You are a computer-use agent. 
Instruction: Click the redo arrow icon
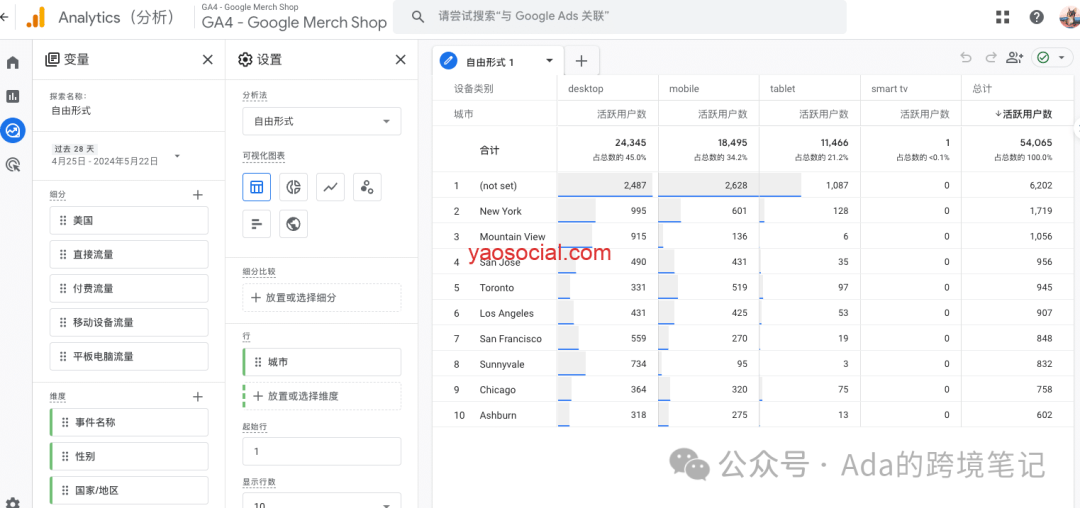[990, 58]
